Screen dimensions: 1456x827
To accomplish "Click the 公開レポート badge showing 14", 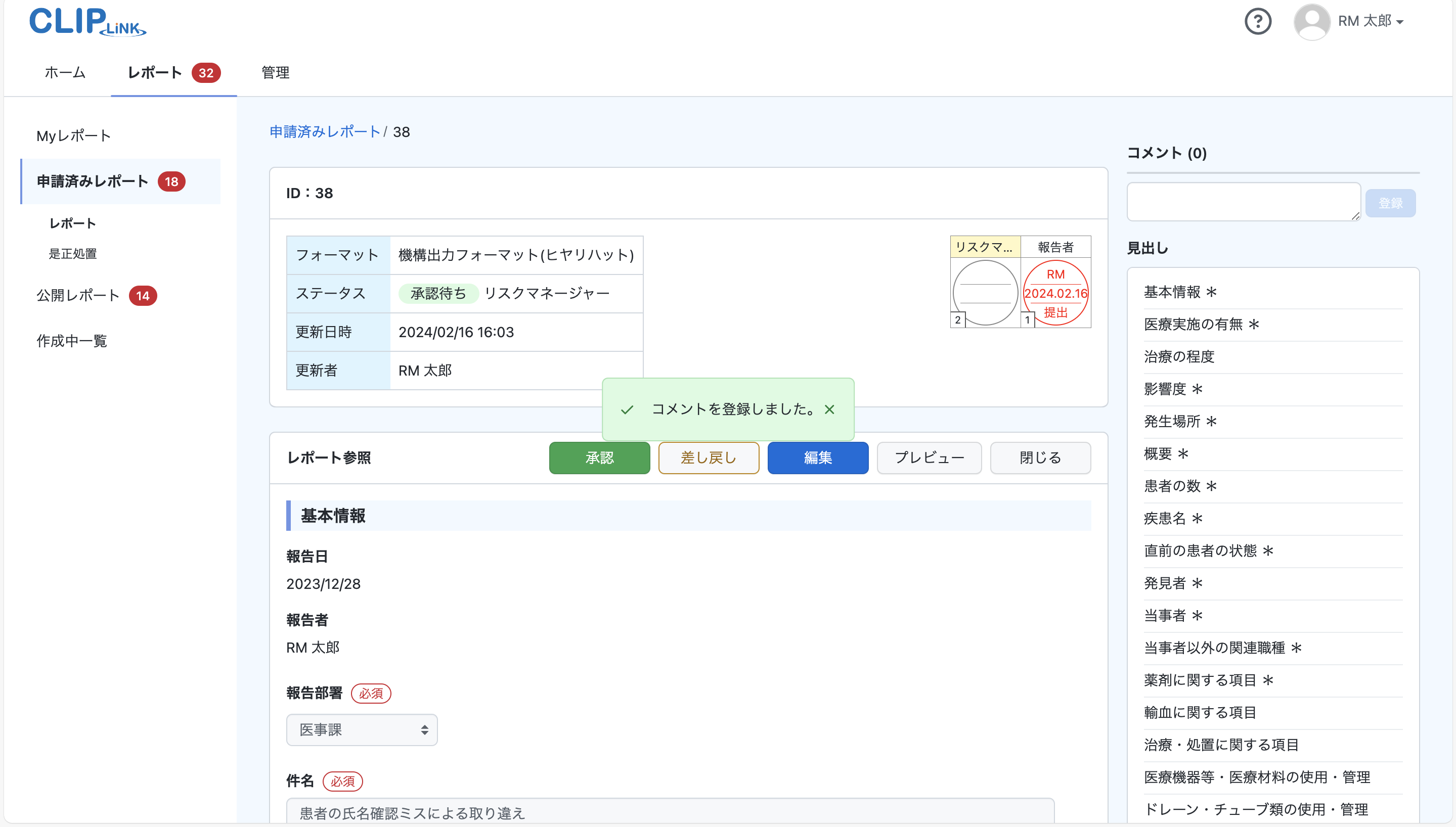I will click(144, 295).
